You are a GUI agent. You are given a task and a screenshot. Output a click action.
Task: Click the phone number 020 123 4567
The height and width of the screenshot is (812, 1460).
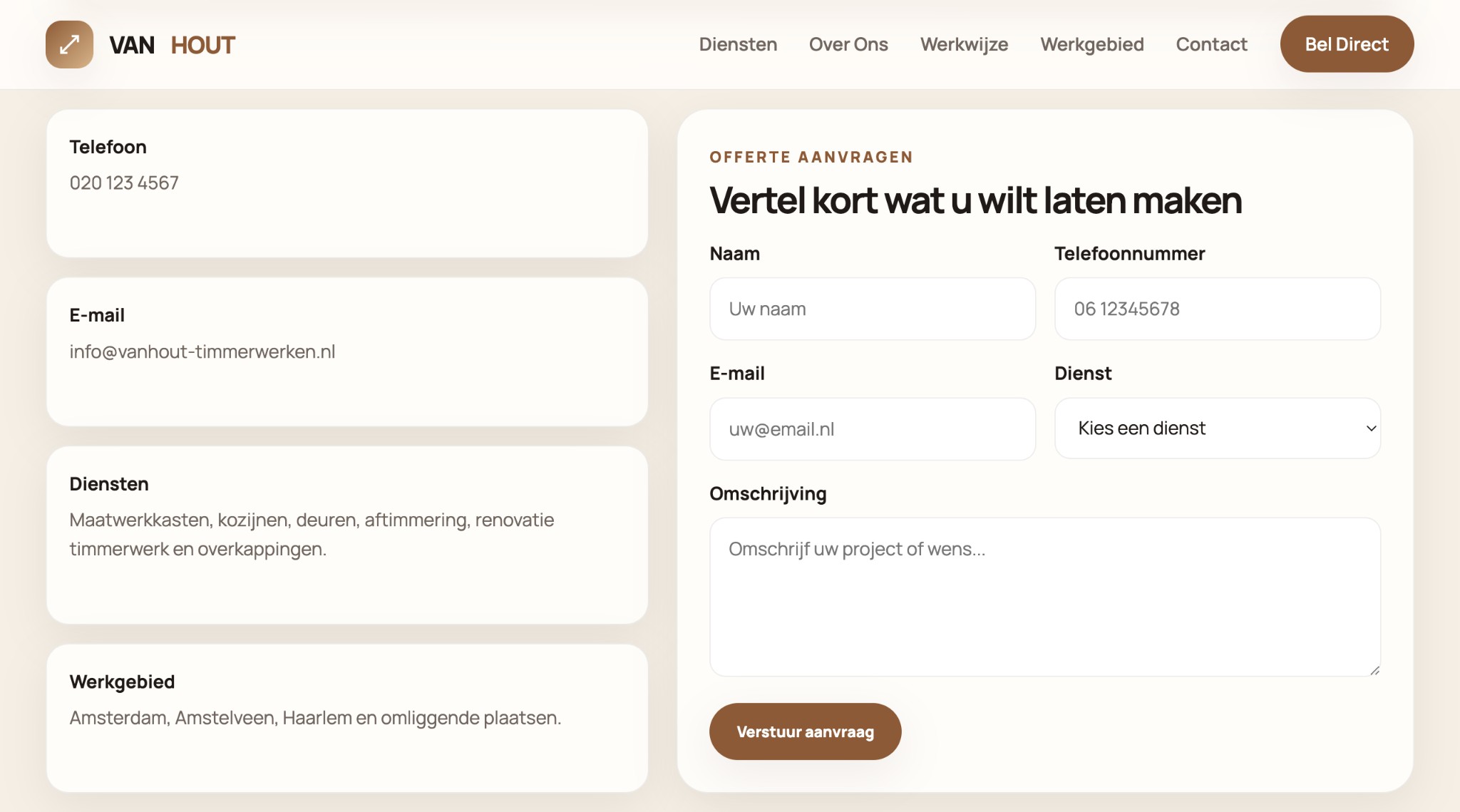pyautogui.click(x=124, y=183)
